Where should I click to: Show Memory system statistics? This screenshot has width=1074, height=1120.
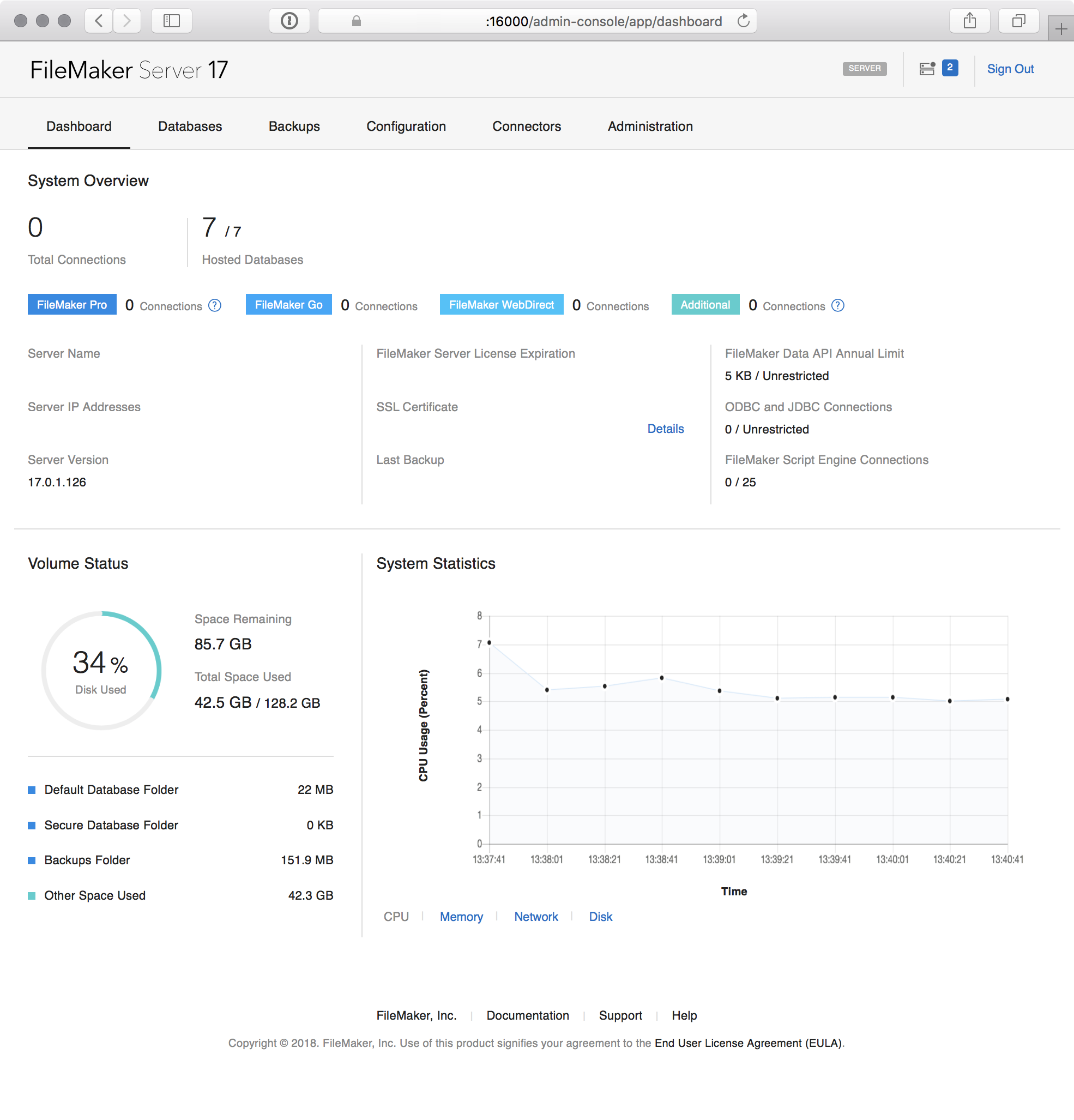(461, 917)
